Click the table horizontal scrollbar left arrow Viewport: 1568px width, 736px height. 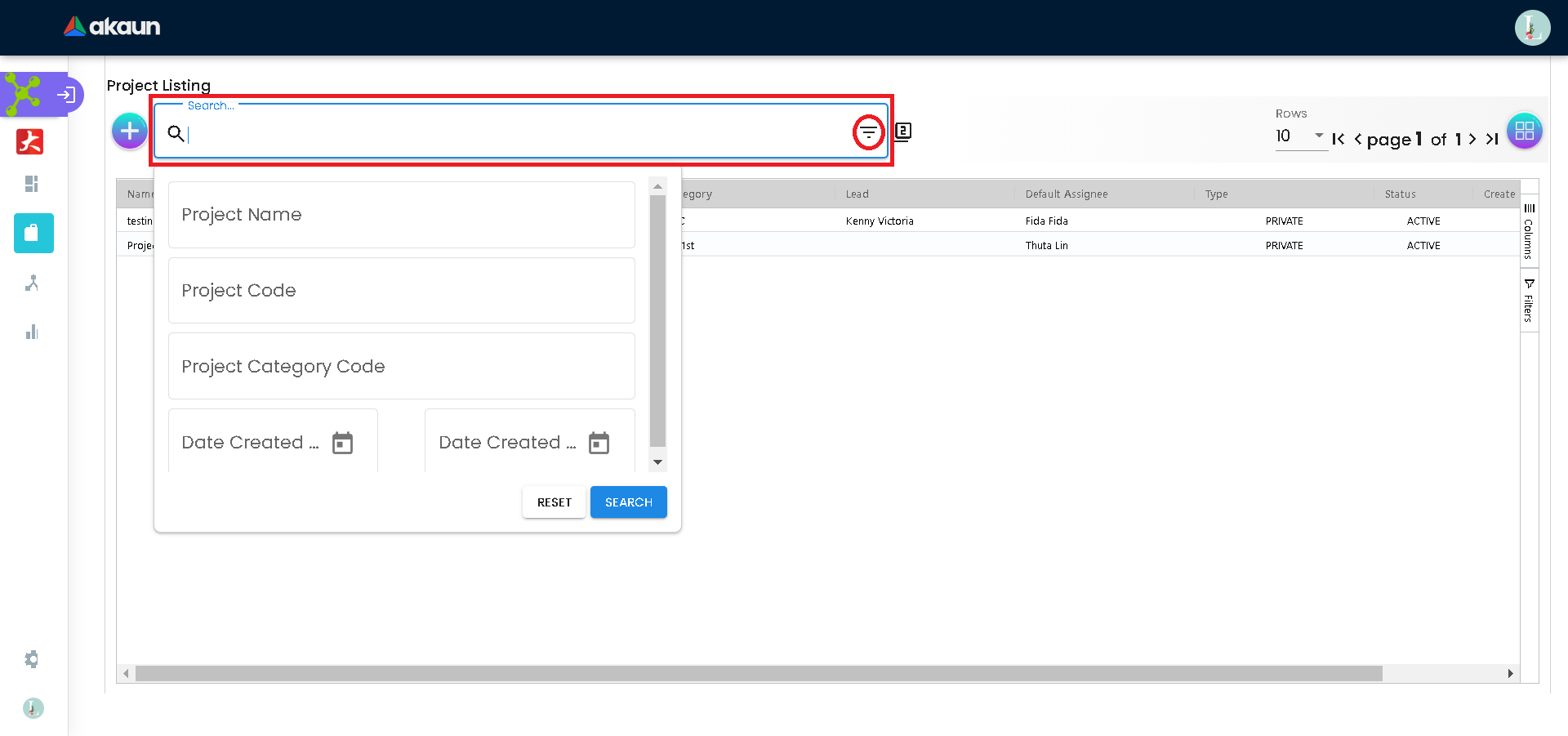(x=126, y=674)
